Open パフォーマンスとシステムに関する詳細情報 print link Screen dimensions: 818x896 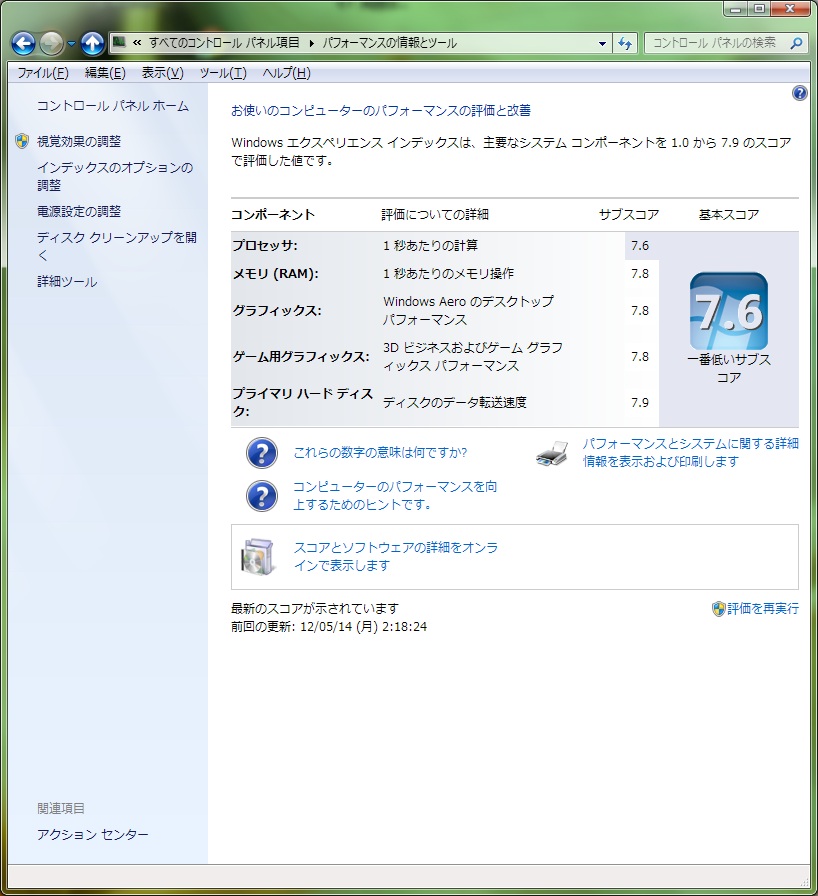click(690, 452)
